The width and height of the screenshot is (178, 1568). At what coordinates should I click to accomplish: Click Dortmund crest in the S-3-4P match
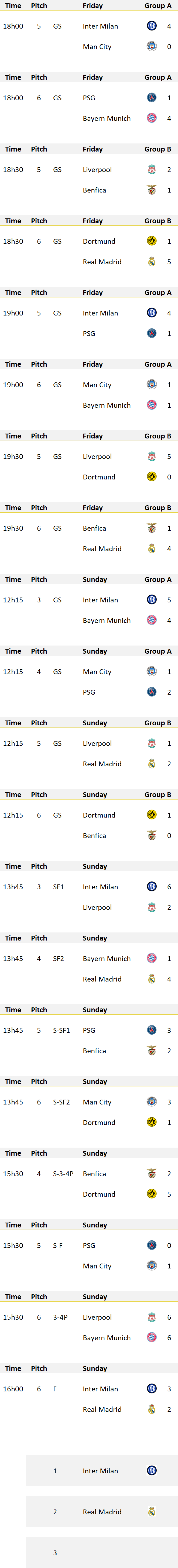tap(152, 1194)
